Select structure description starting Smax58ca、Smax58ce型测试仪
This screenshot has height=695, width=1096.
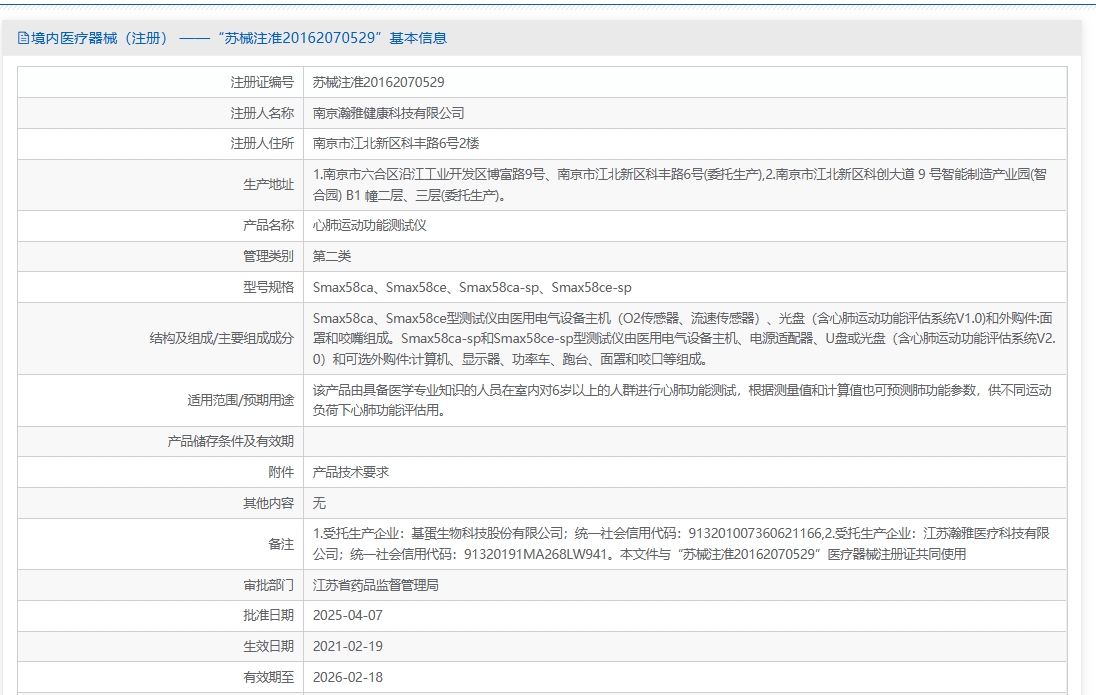point(684,338)
